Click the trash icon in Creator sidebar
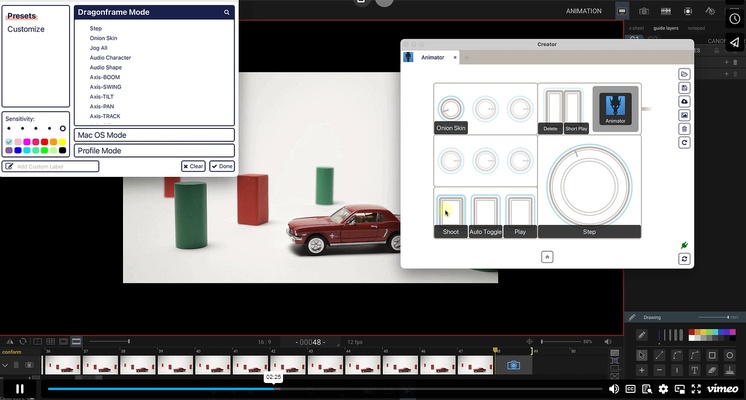This screenshot has height=400, width=746. (684, 129)
